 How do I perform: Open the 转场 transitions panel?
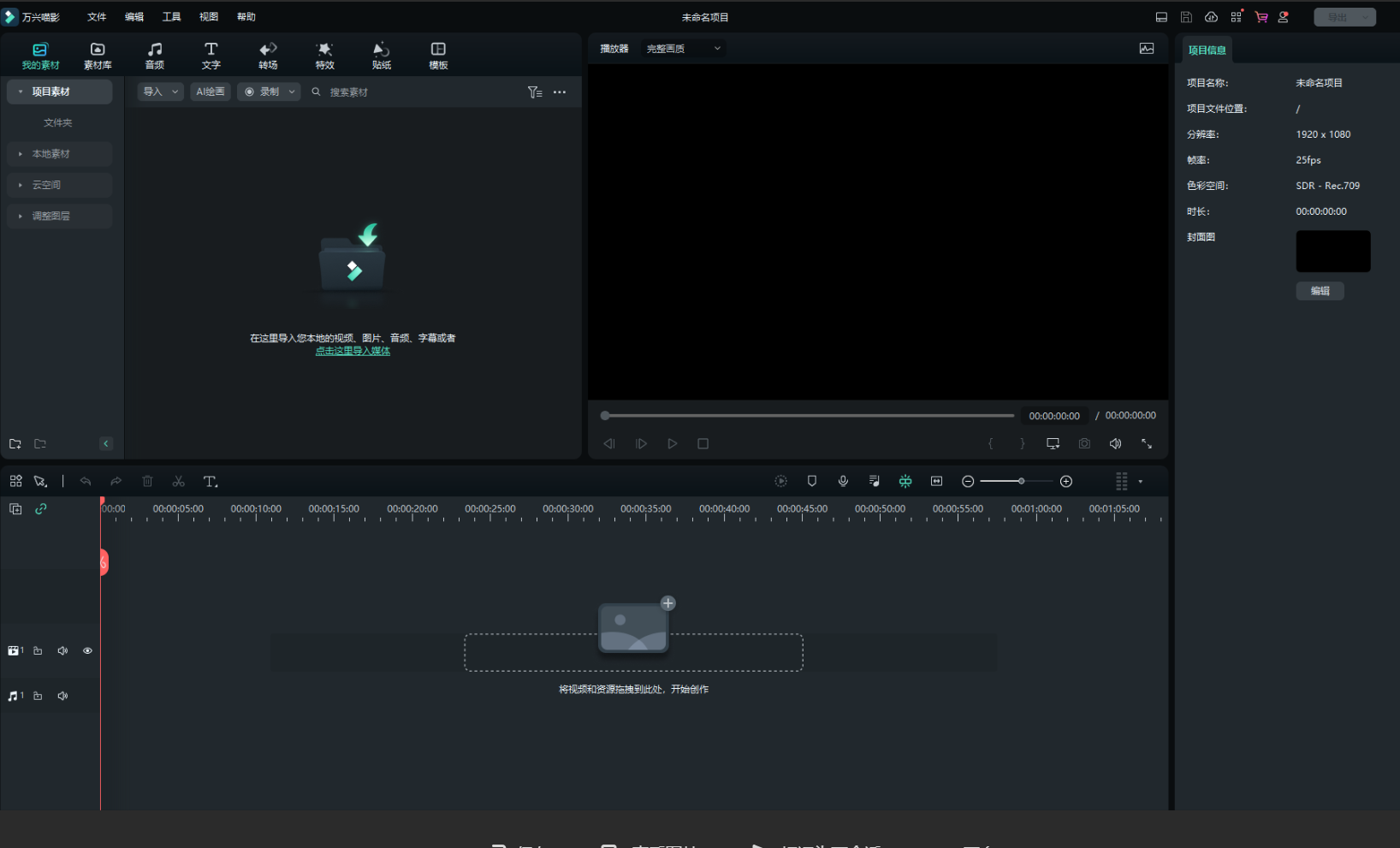pos(268,56)
